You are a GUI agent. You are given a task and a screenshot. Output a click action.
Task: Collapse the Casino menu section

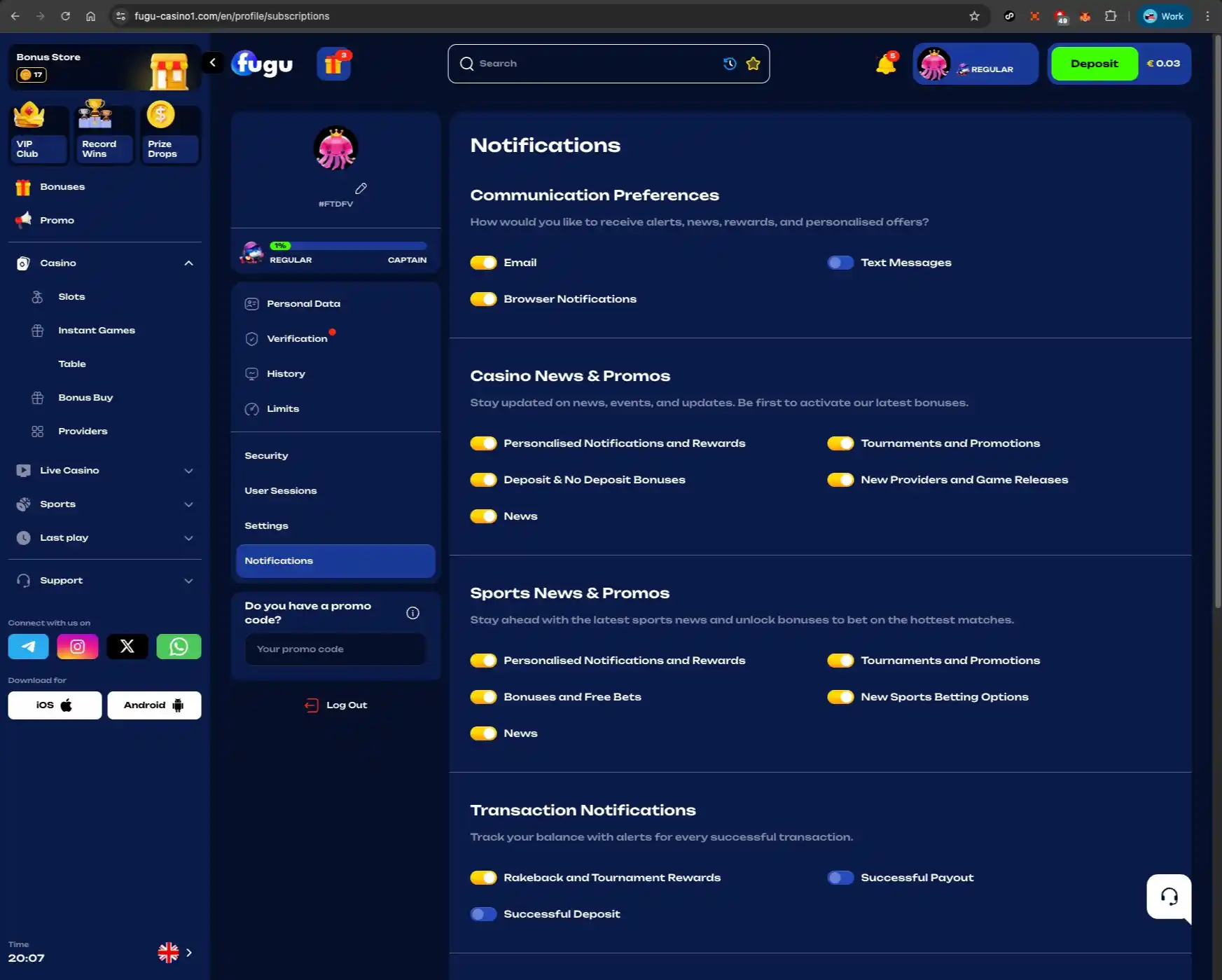[188, 263]
